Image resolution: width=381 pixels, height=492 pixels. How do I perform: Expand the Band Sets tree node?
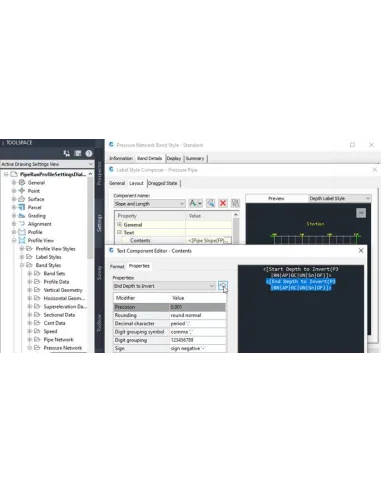(30, 273)
